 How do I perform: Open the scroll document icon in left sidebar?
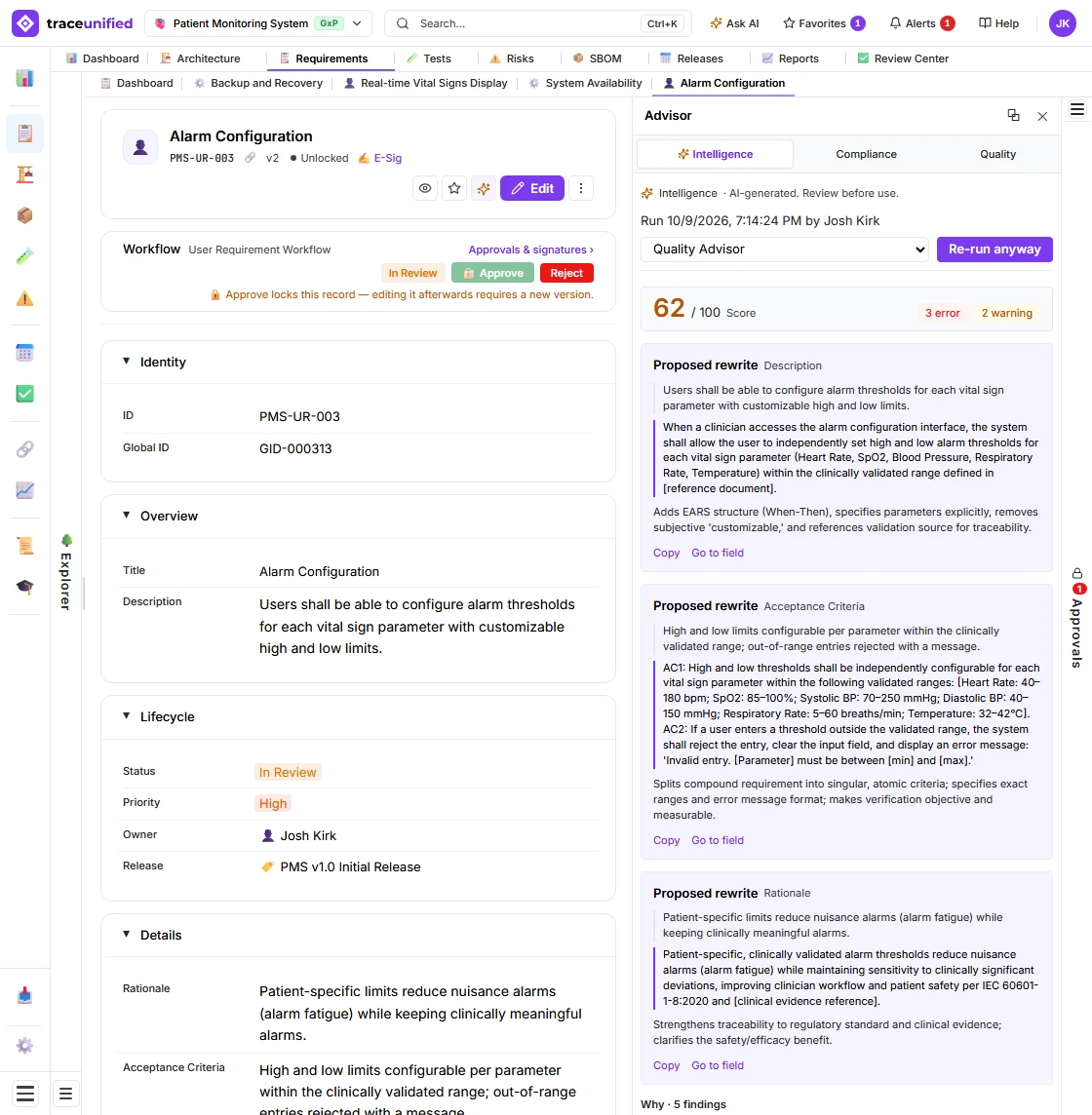[x=25, y=546]
